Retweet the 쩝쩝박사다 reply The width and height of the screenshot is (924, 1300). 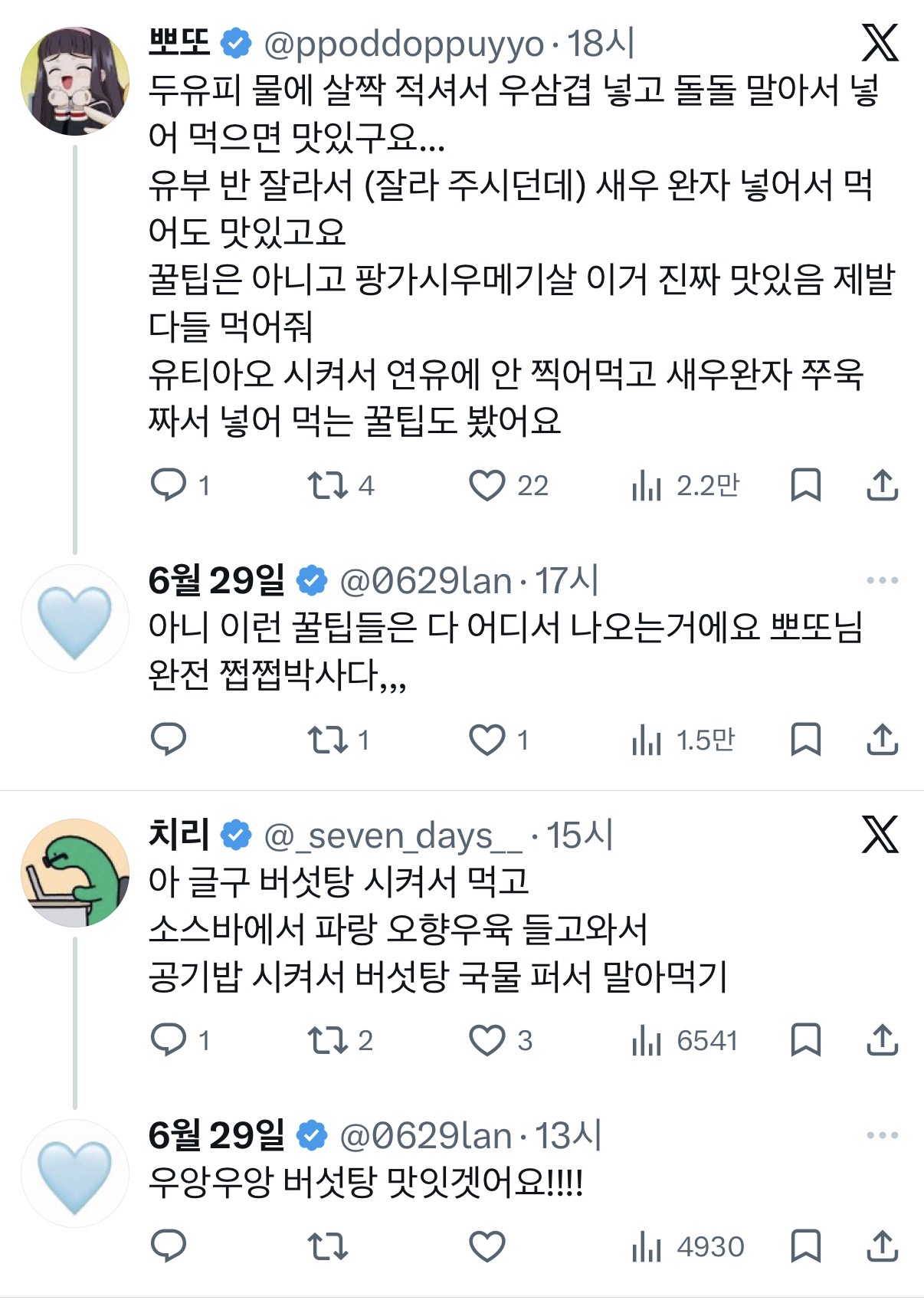[328, 740]
